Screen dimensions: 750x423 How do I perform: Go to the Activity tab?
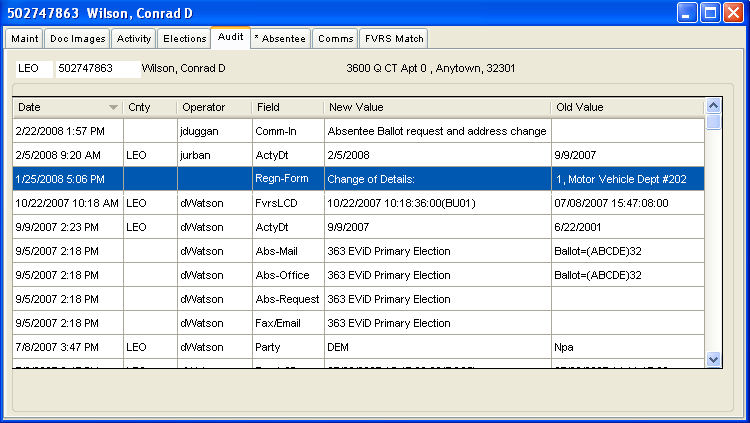pos(133,39)
